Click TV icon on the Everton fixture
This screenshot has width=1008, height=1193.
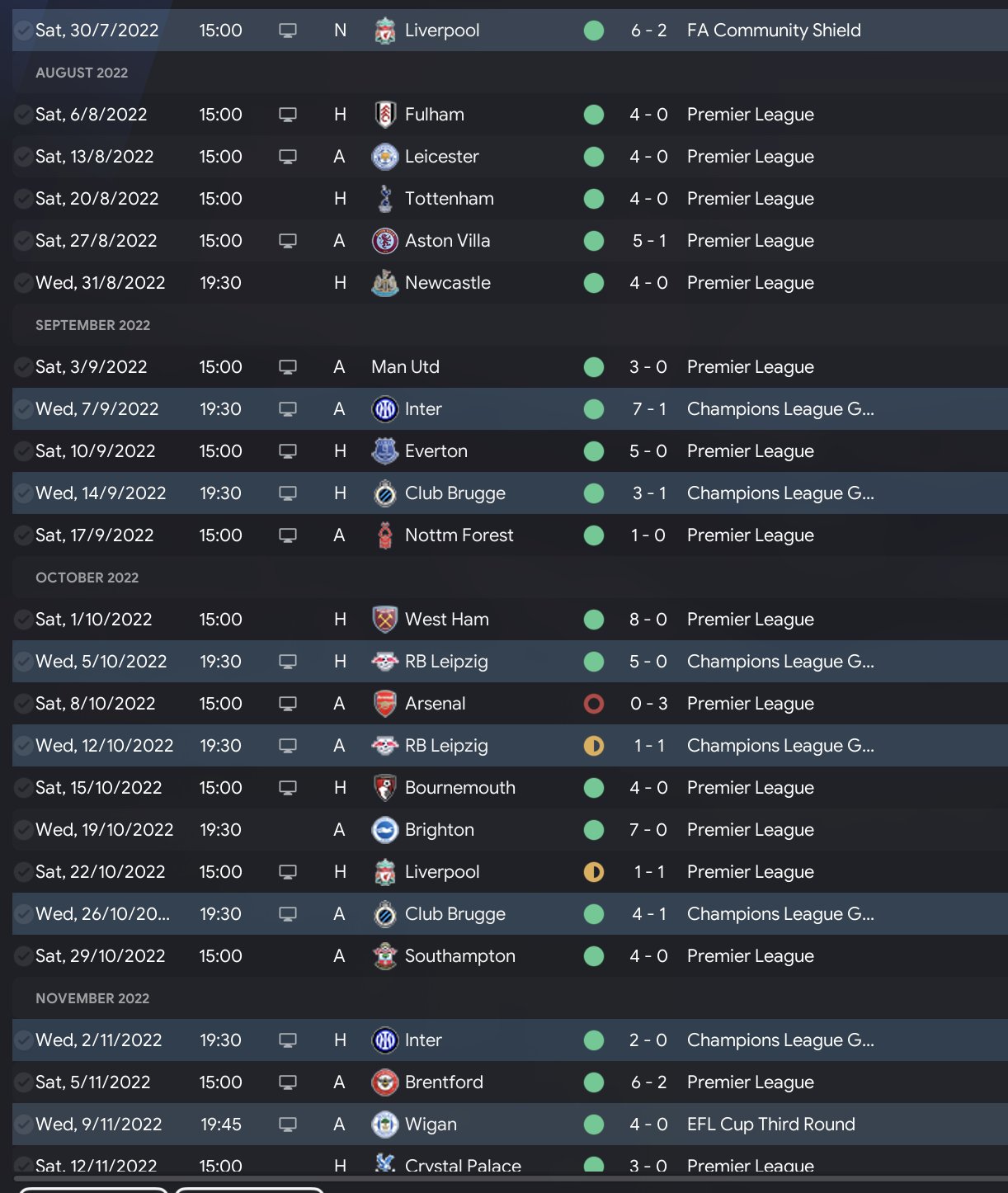[x=288, y=451]
